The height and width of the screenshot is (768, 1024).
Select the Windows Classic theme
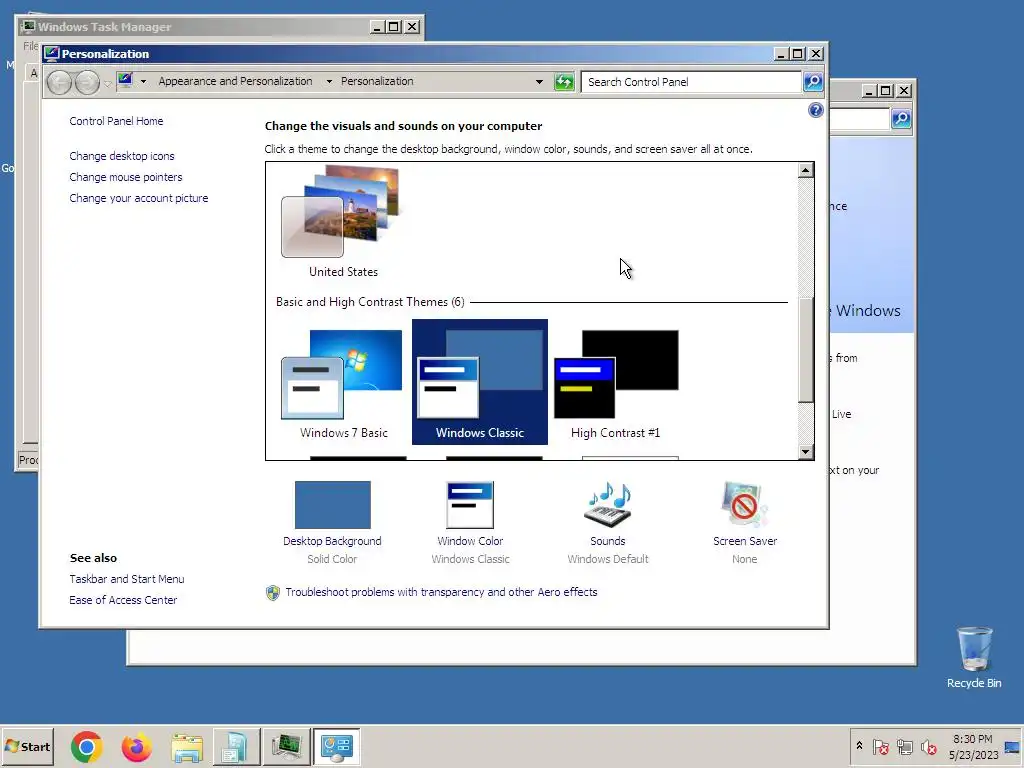click(480, 382)
